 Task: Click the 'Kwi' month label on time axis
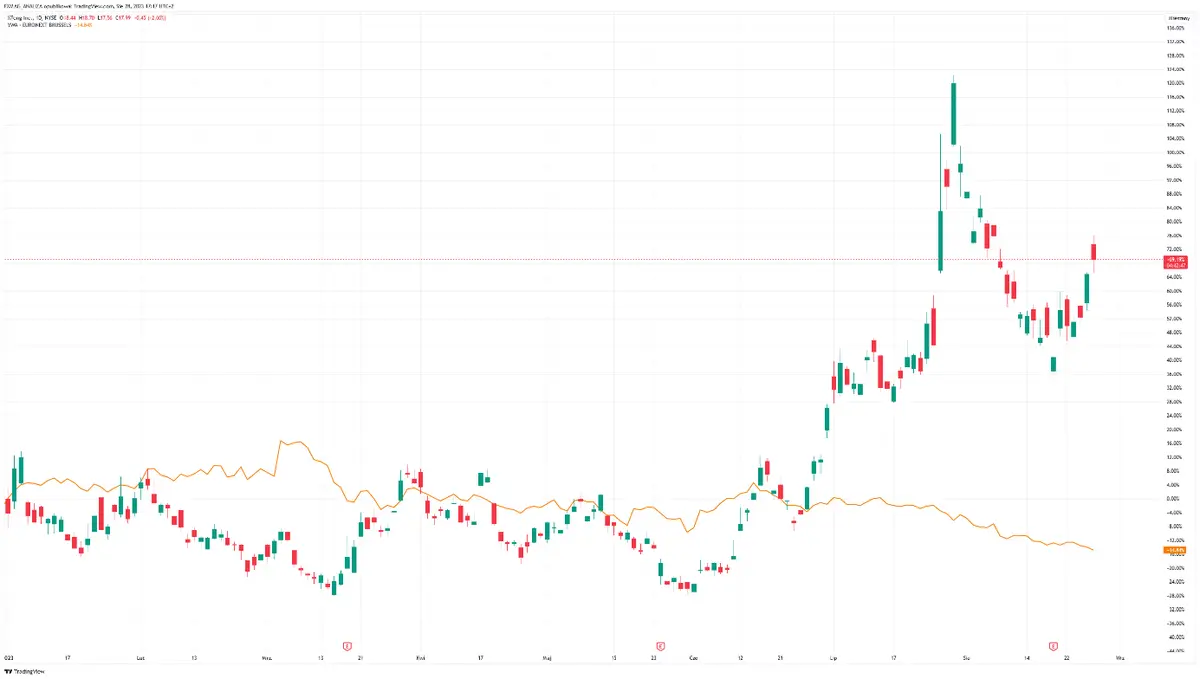point(420,659)
